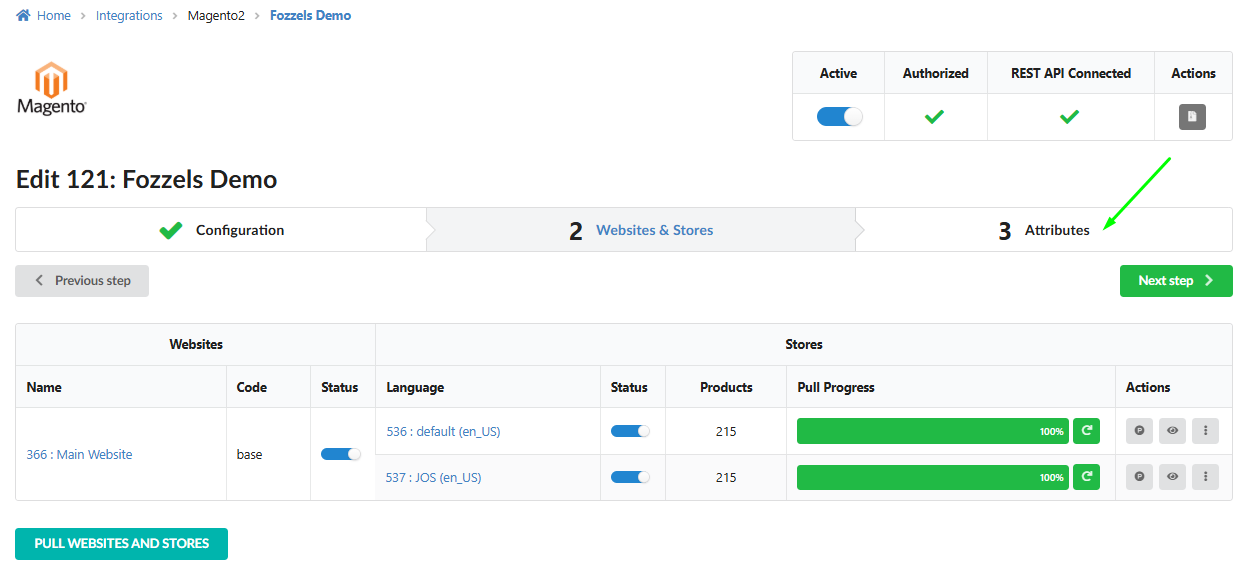The image size is (1247, 575).
Task: Disable the 536 default store status switch
Action: click(630, 431)
